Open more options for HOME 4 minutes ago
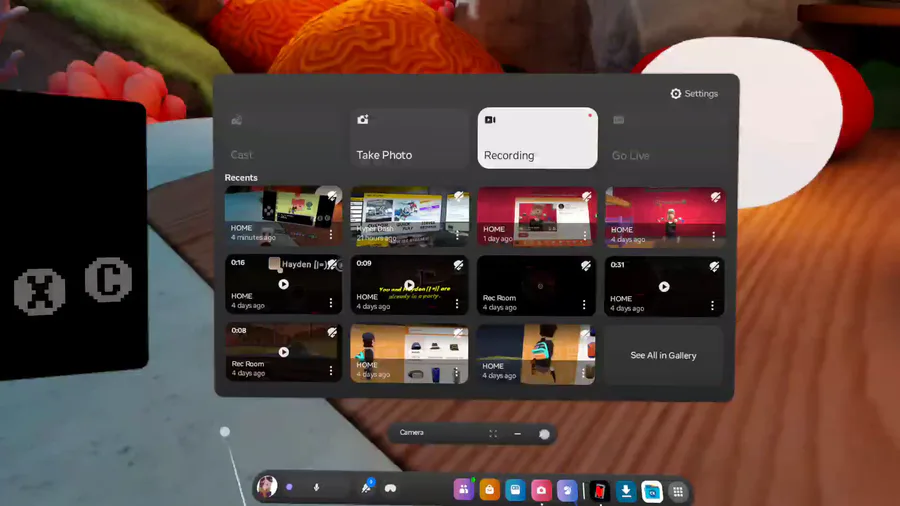The width and height of the screenshot is (900, 506). [331, 235]
